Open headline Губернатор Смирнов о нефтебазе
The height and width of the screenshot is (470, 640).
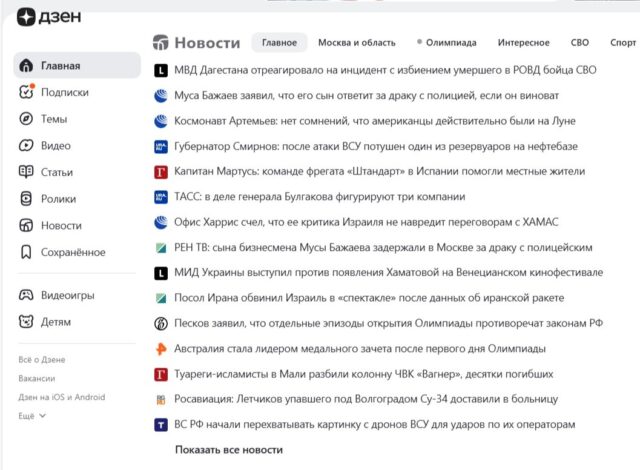coord(376,146)
